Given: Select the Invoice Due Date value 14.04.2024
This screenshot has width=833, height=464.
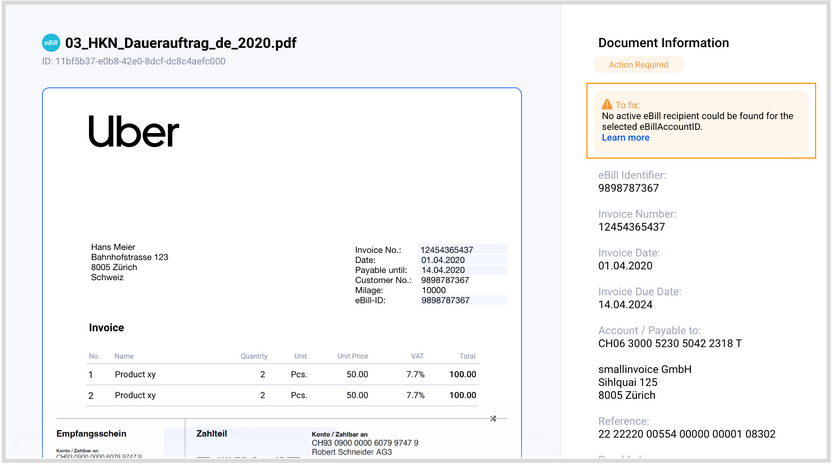Looking at the screenshot, I should 625,305.
